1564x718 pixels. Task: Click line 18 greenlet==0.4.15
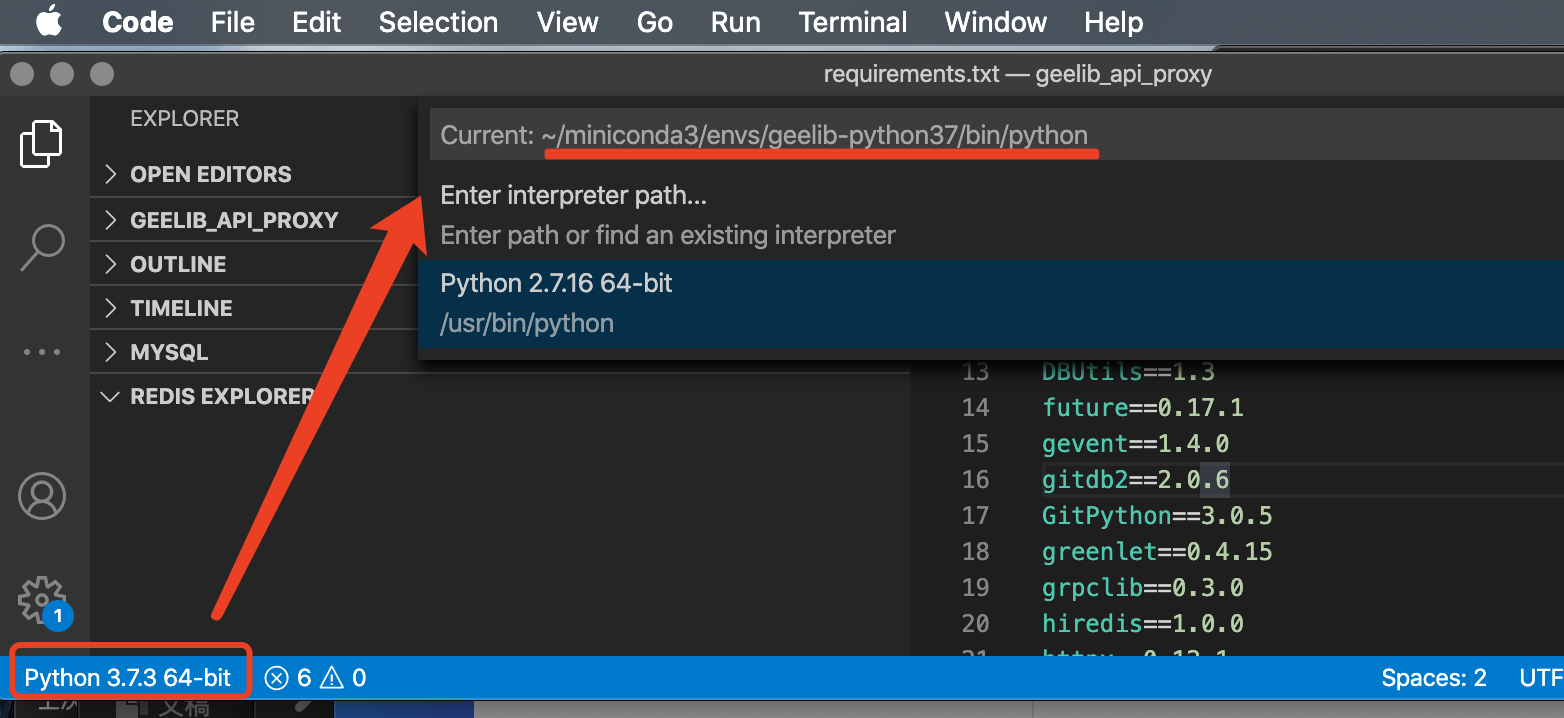pyautogui.click(x=1157, y=551)
